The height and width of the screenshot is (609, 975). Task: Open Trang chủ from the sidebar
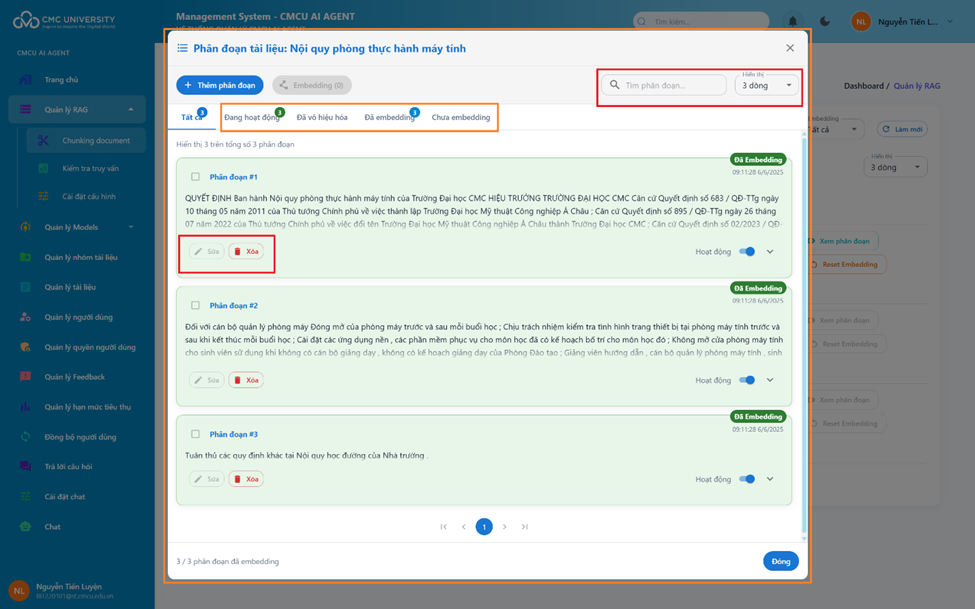click(61, 80)
